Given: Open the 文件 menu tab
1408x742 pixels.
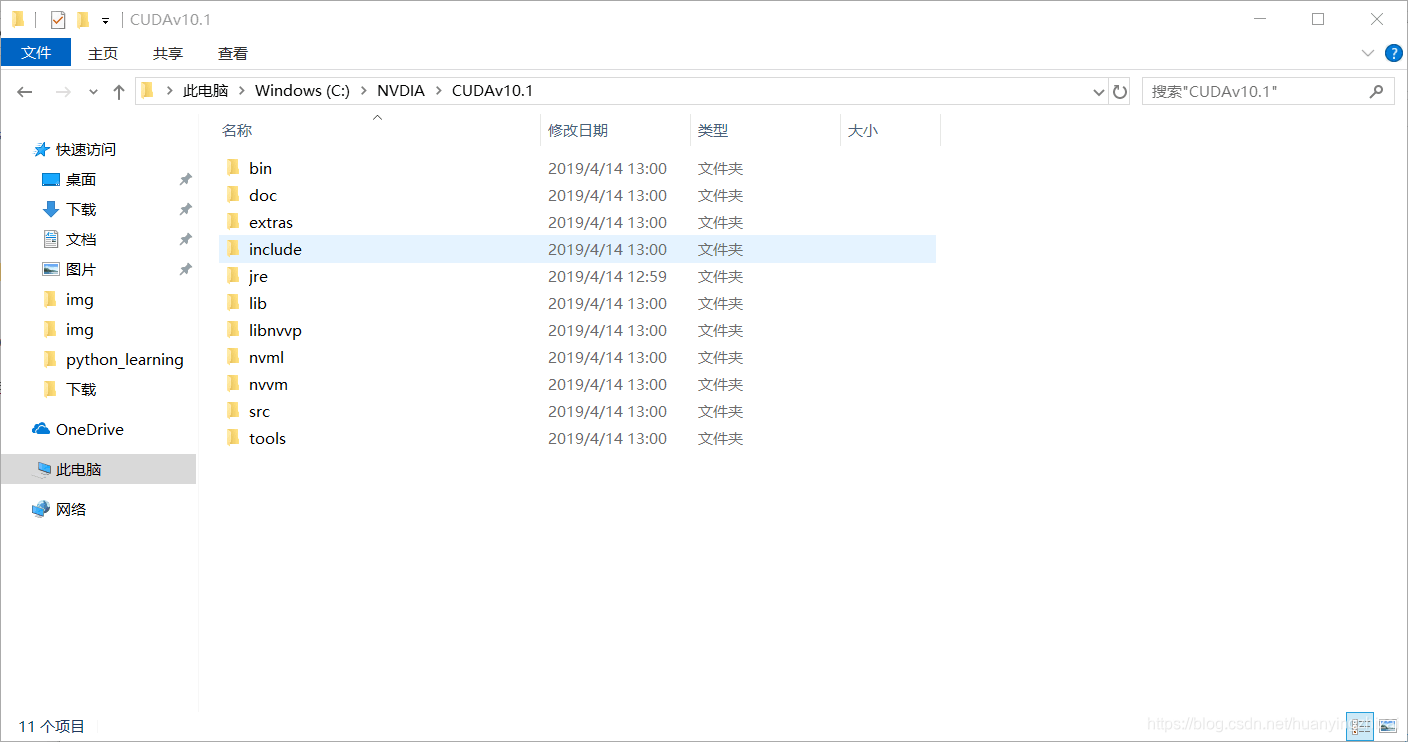Looking at the screenshot, I should [36, 53].
